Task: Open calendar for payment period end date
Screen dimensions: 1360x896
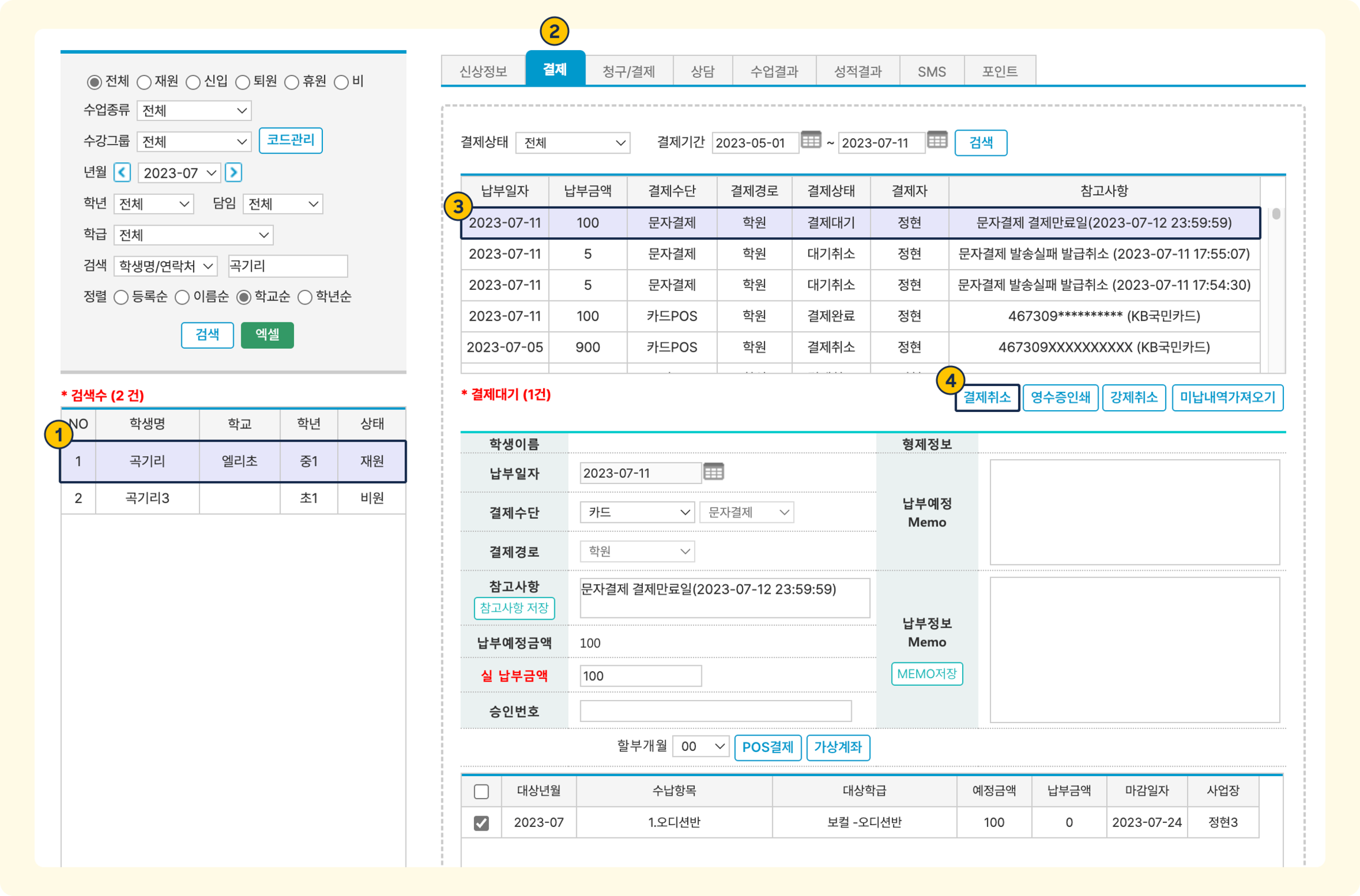Action: point(936,140)
